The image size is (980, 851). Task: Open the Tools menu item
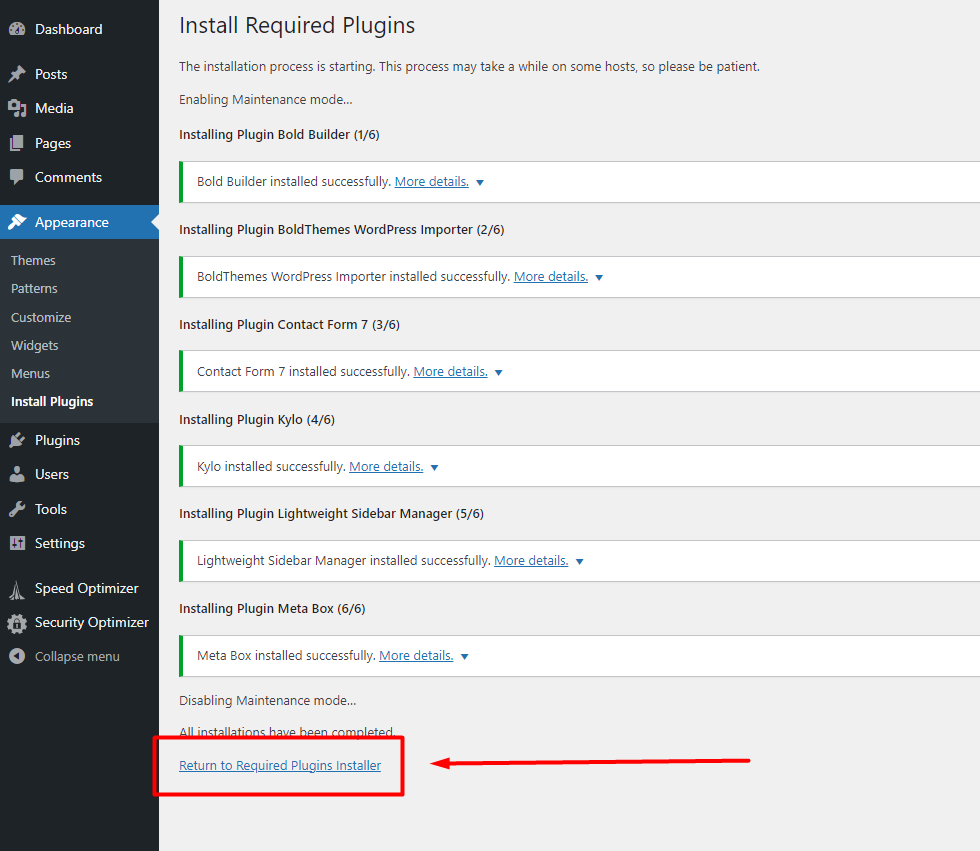79,509
